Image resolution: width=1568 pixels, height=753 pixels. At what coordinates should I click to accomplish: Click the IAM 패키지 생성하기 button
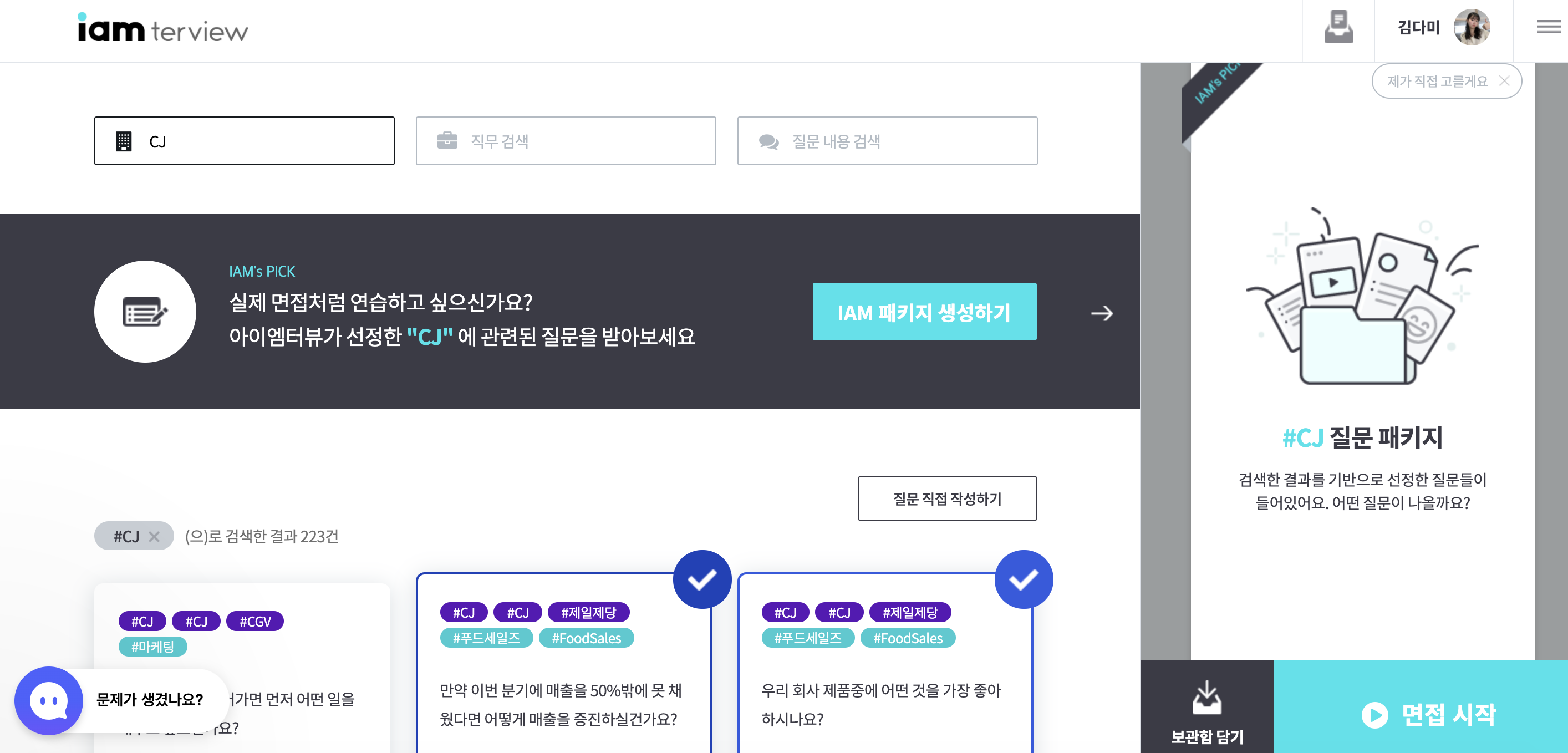click(x=924, y=312)
